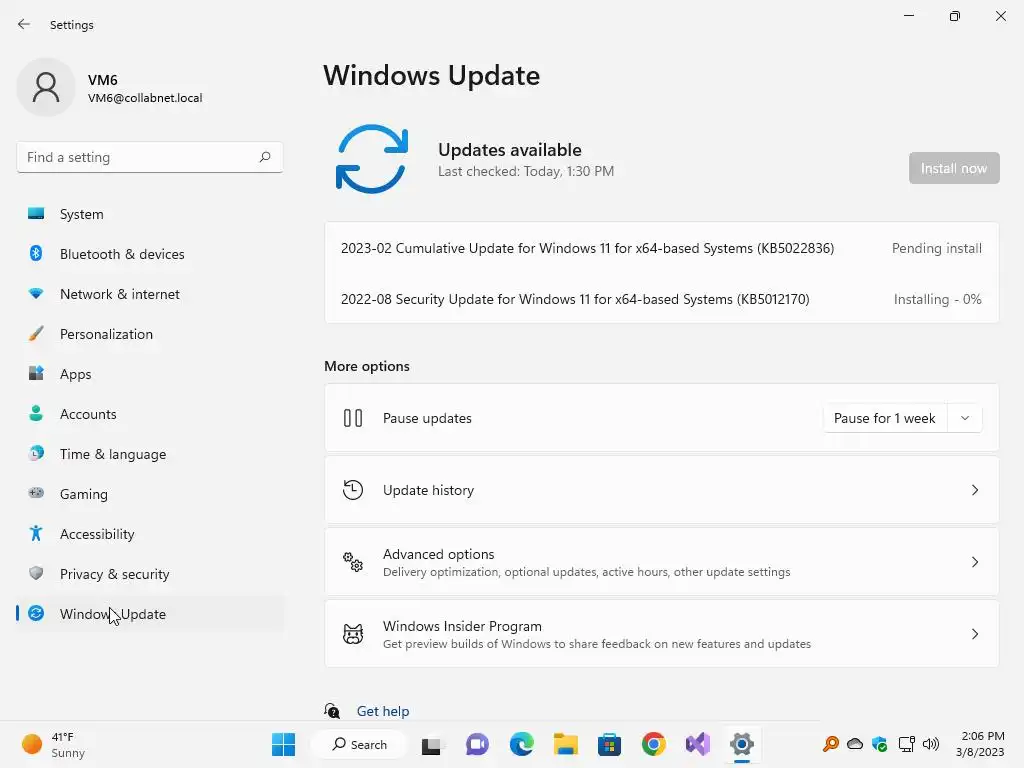
Task: Click the System monitor icon in sidebar
Action: click(x=36, y=214)
